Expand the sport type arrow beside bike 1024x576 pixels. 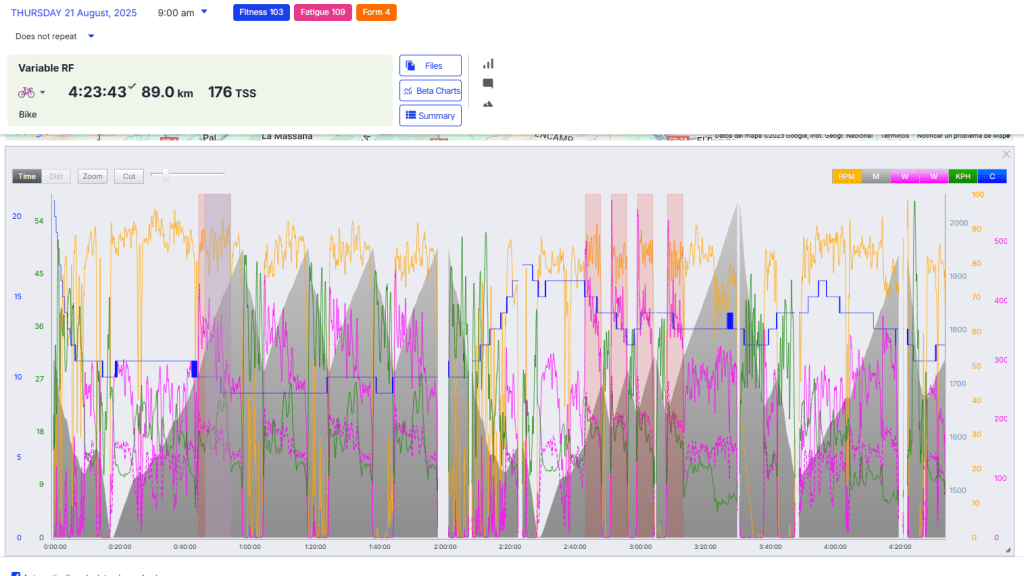pyautogui.click(x=43, y=93)
